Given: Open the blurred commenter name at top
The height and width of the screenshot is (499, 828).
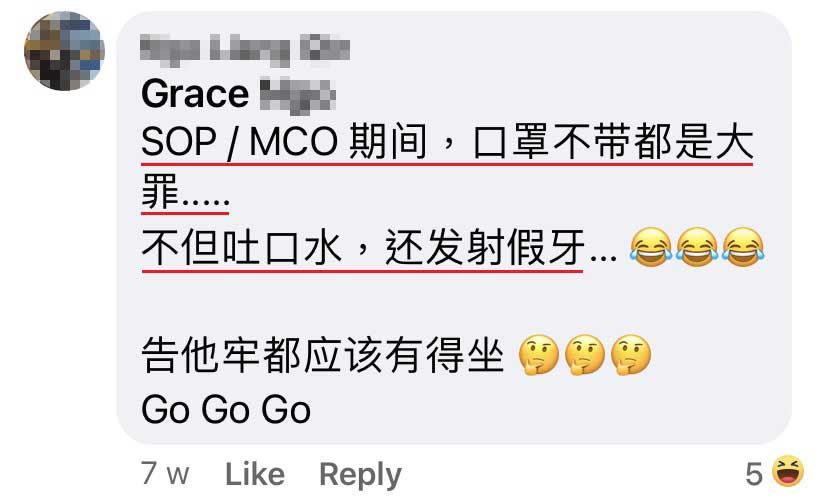Looking at the screenshot, I should pos(245,49).
